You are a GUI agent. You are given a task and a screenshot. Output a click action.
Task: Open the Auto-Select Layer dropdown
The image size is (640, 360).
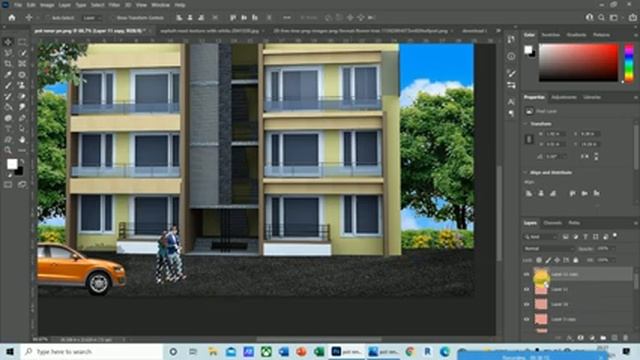pos(92,18)
